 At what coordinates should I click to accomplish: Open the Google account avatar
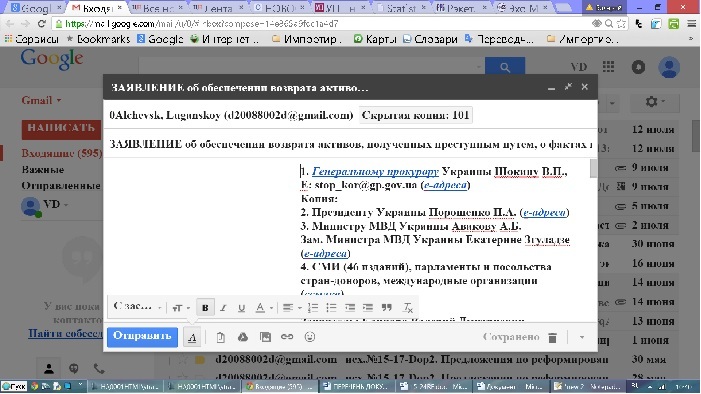coord(669,68)
